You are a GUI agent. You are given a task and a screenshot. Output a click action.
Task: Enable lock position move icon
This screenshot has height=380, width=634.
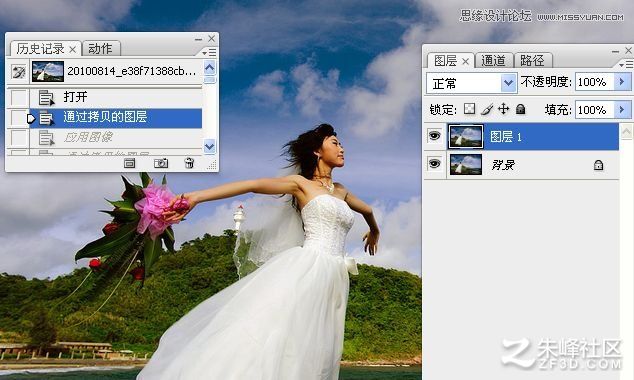pos(503,109)
